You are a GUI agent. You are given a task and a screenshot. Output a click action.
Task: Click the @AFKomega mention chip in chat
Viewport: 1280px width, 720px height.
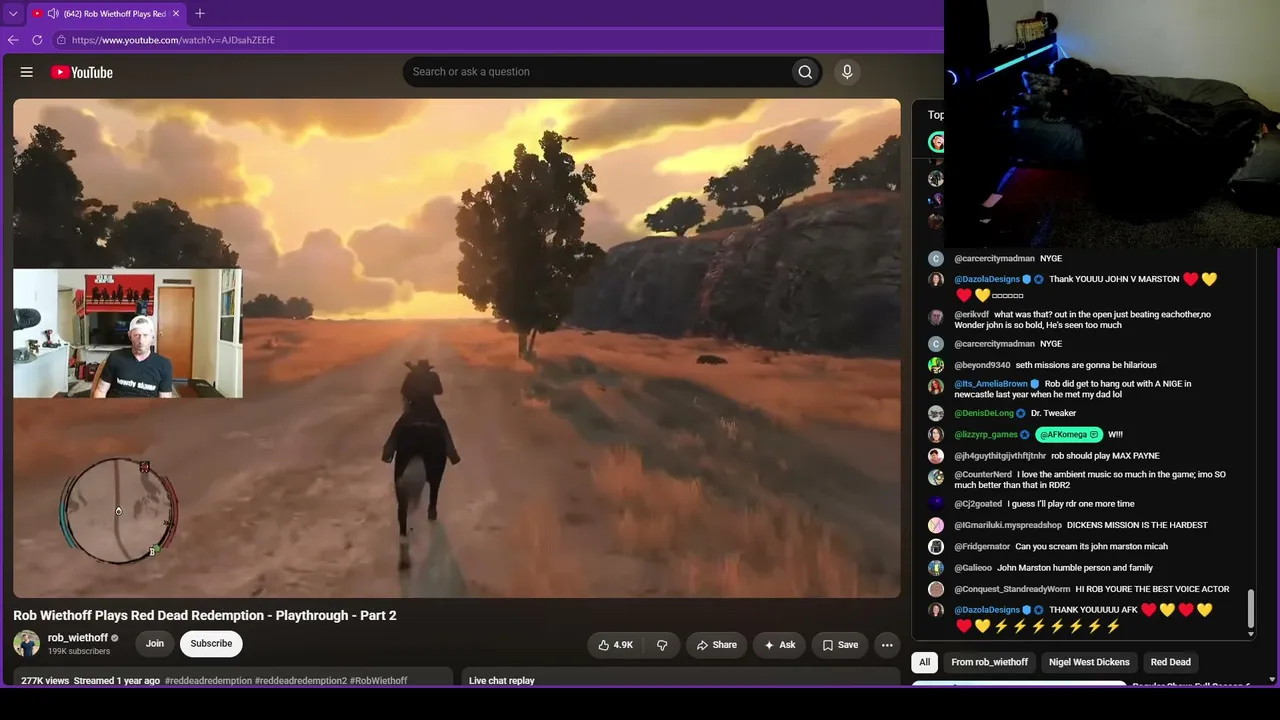[x=1070, y=435]
